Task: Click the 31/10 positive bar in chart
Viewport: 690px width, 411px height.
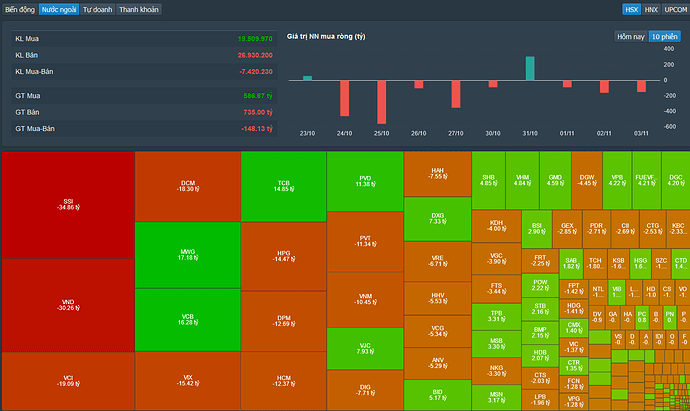Action: (x=530, y=68)
